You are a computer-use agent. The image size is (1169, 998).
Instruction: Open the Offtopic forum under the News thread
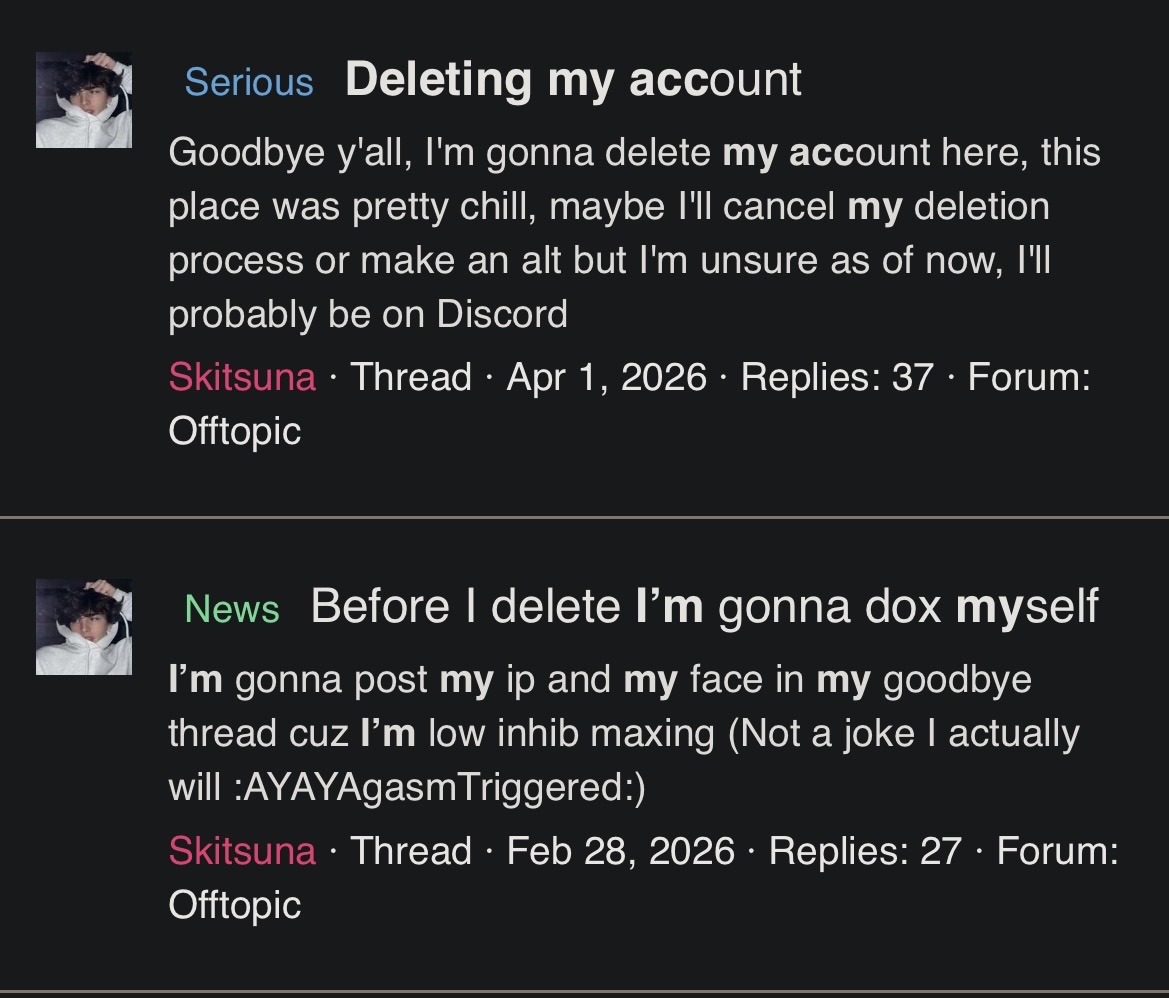[x=235, y=904]
